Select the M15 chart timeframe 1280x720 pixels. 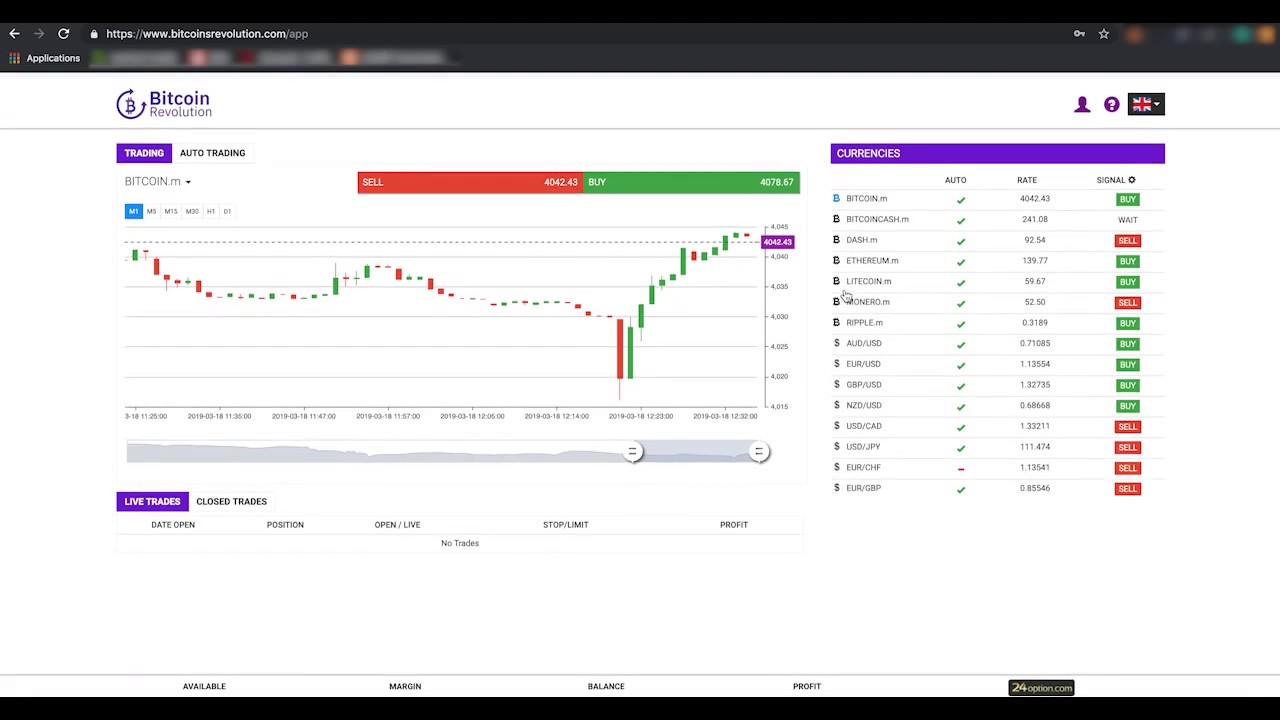[171, 211]
